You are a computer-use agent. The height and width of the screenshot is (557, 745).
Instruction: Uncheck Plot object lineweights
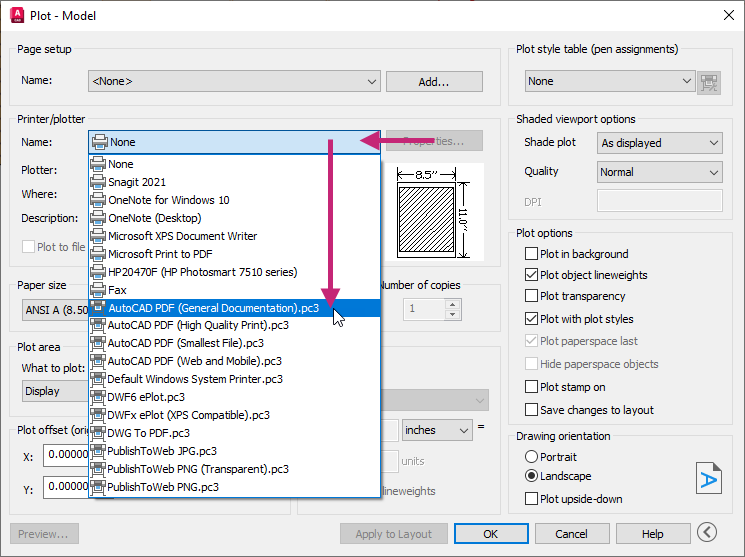tap(531, 275)
